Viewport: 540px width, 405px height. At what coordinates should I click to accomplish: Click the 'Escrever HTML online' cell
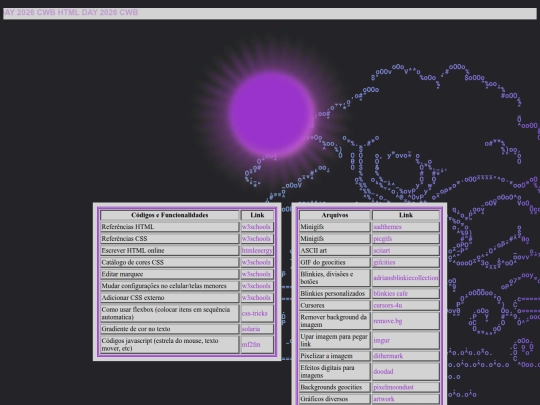click(169, 250)
